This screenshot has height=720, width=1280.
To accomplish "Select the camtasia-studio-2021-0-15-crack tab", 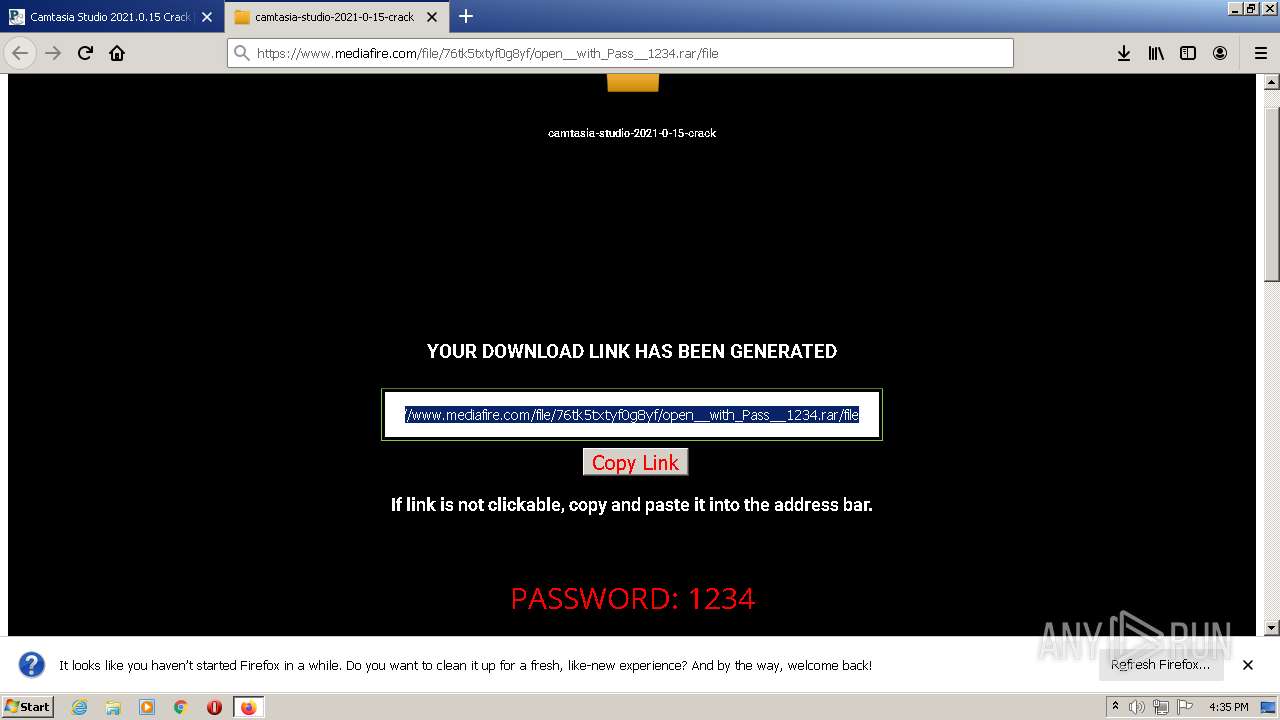I will (x=338, y=17).
